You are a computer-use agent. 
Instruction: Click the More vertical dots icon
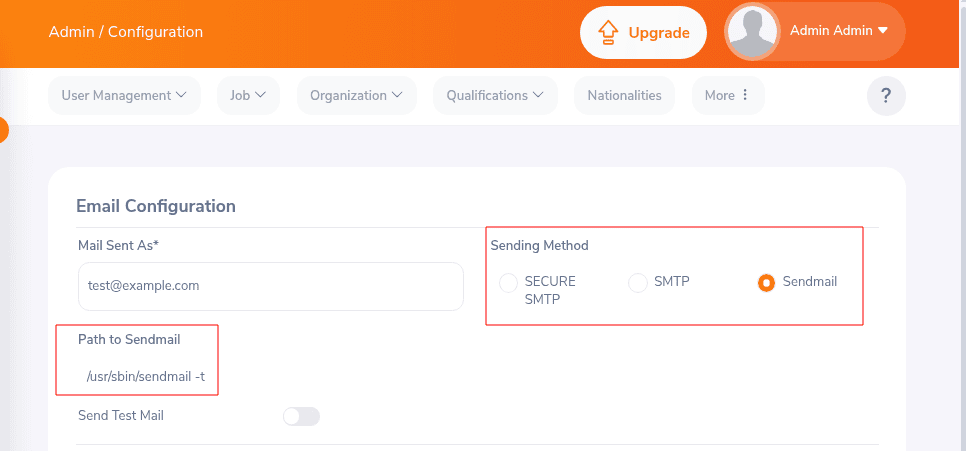point(746,96)
